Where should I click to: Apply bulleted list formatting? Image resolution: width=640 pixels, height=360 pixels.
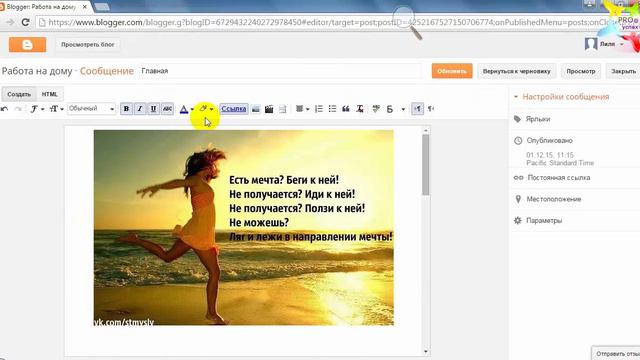click(x=332, y=109)
